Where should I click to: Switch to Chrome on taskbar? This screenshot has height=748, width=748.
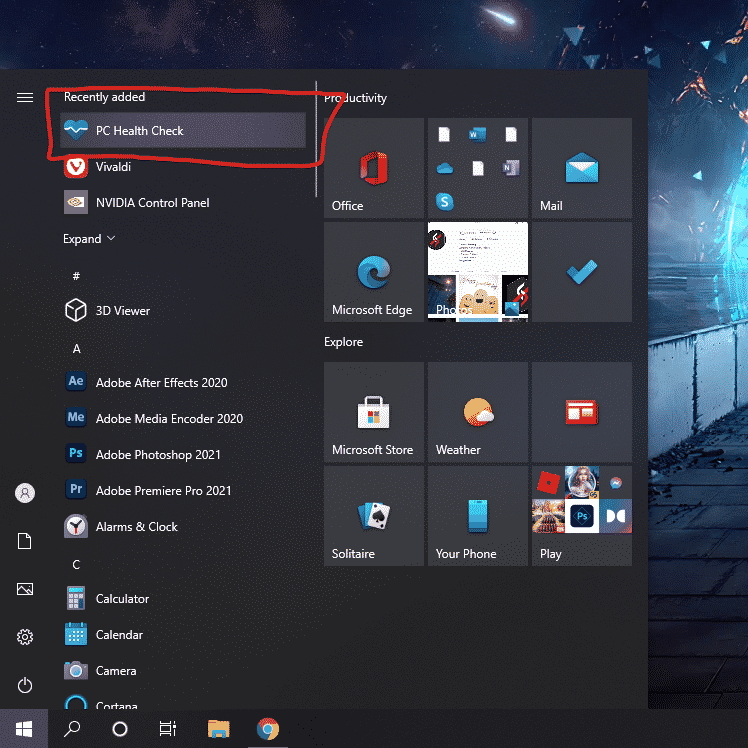point(268,728)
